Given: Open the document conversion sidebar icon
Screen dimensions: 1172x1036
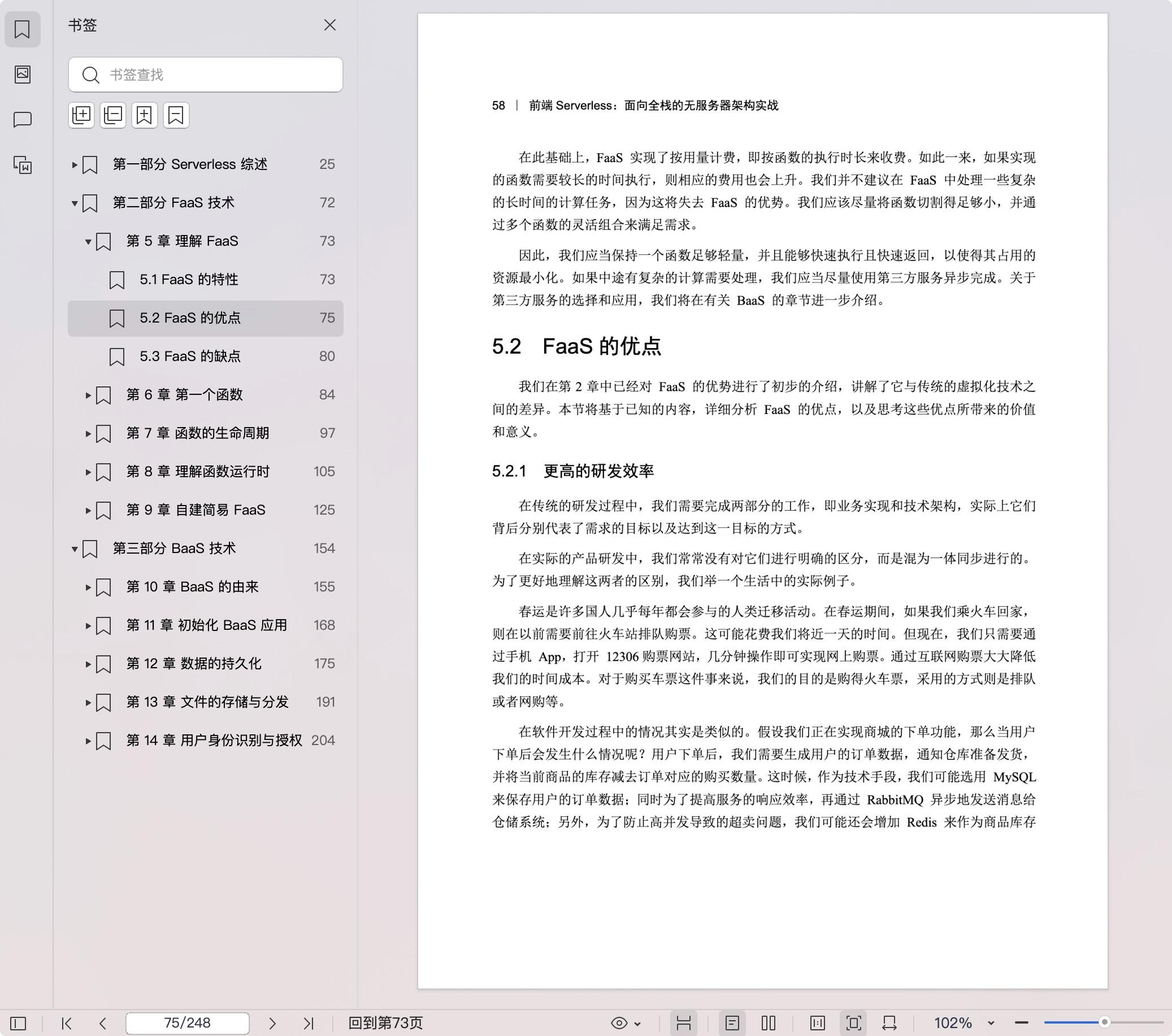Looking at the screenshot, I should [x=23, y=165].
